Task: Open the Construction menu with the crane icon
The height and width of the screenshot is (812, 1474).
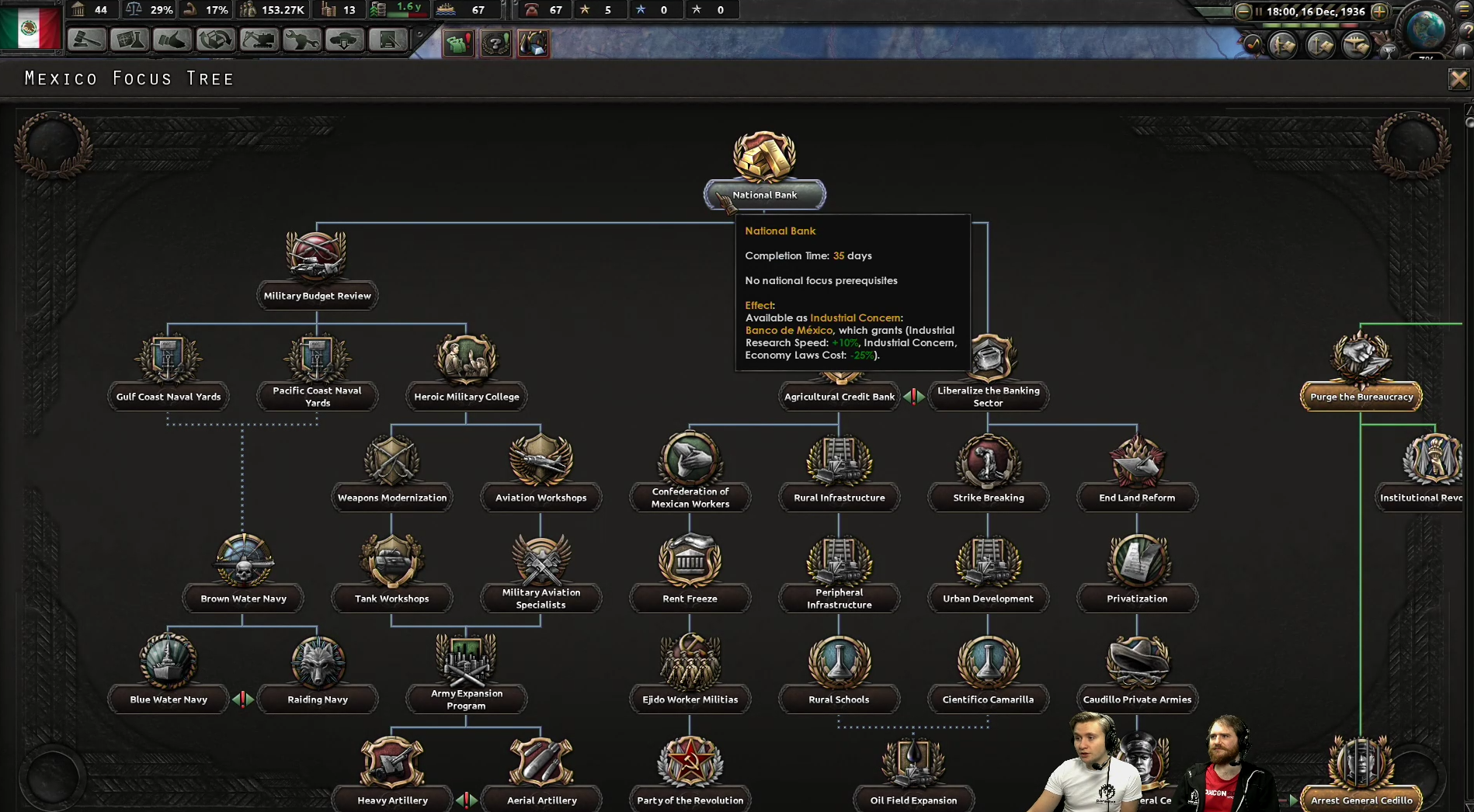Action: point(259,40)
